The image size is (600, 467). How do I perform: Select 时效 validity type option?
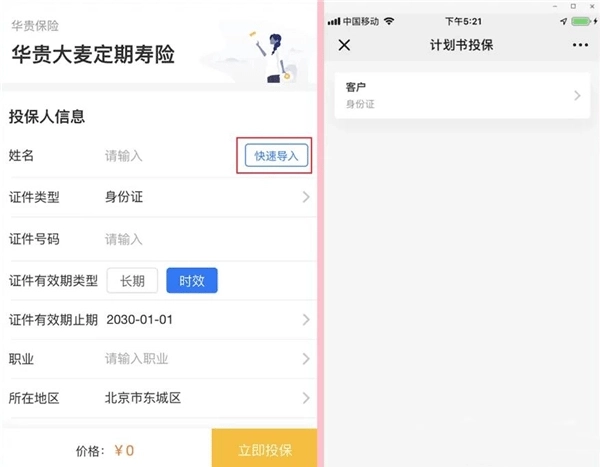(x=192, y=281)
